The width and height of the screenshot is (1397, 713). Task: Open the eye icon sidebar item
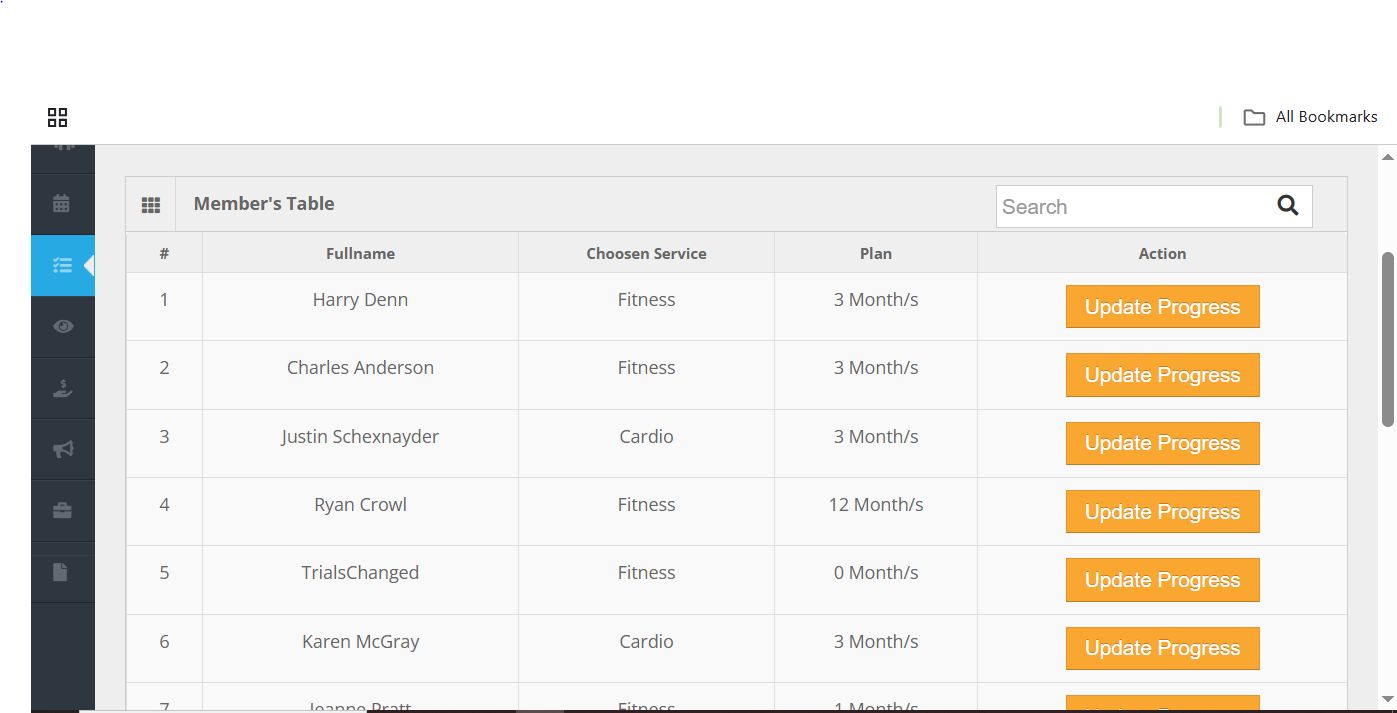point(62,326)
